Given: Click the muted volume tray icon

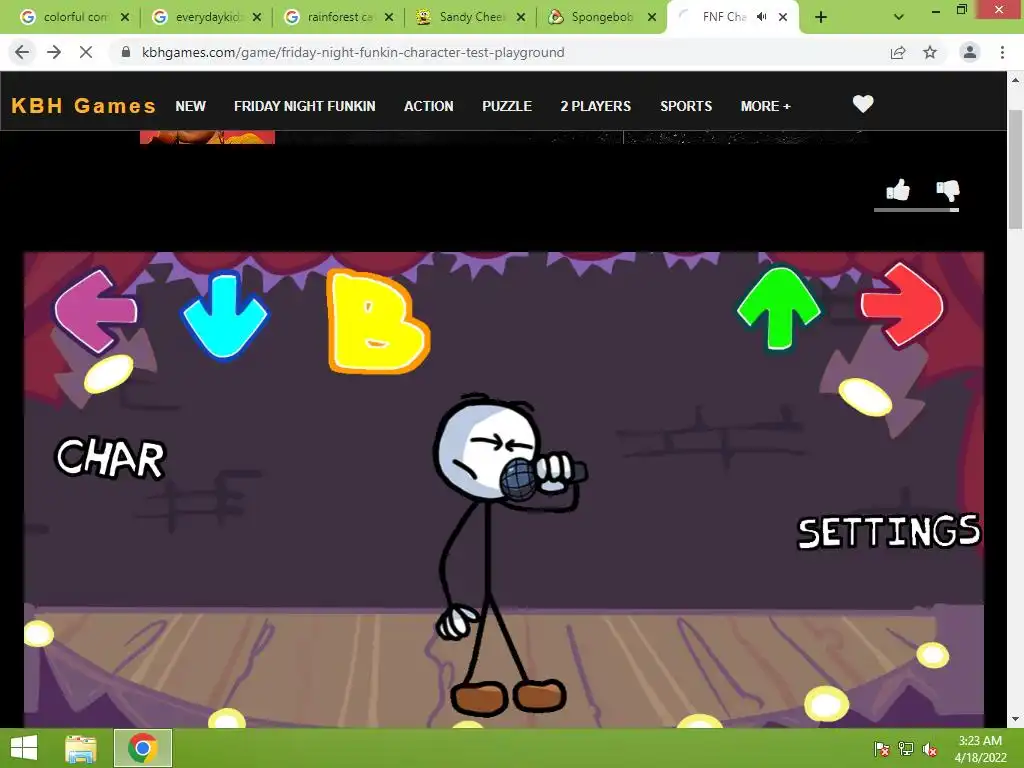Looking at the screenshot, I should [930, 749].
